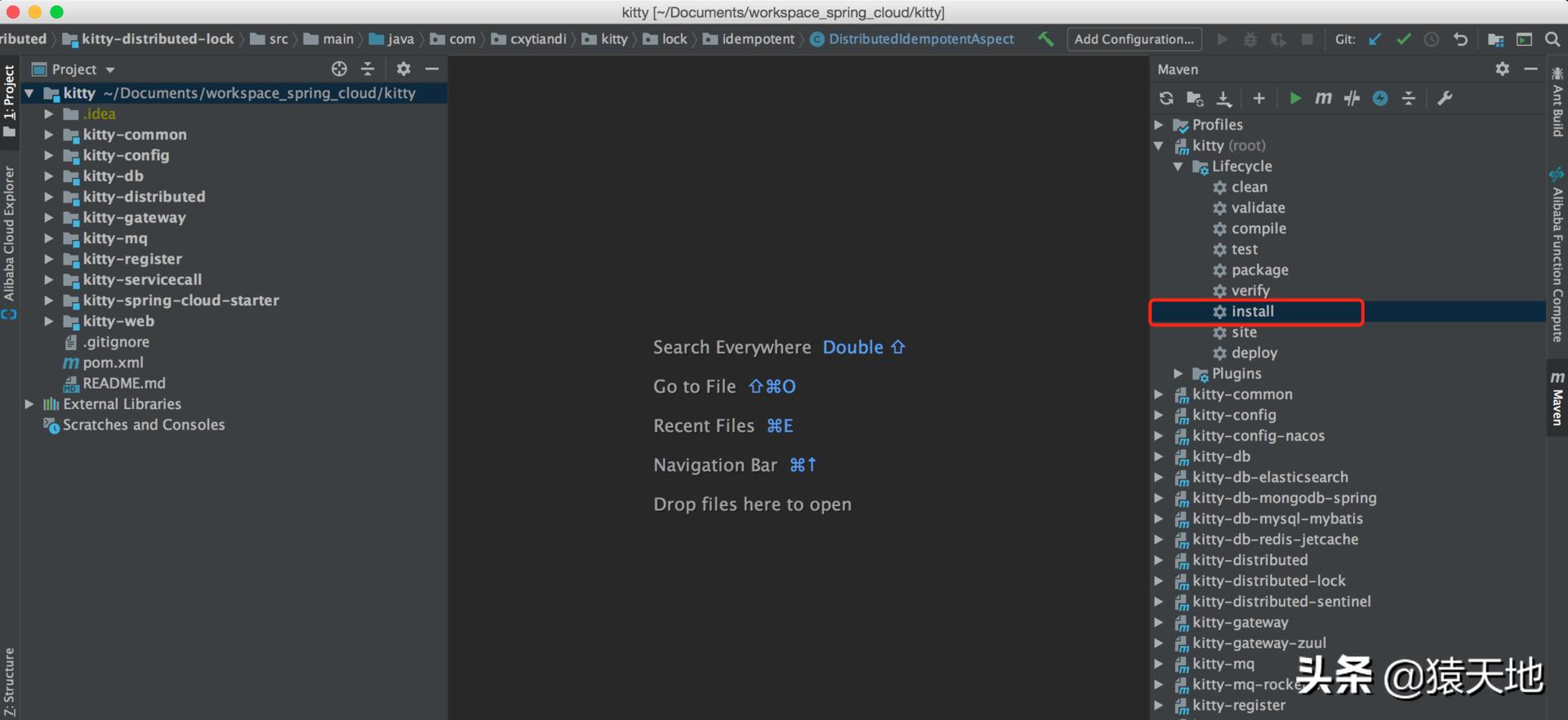The height and width of the screenshot is (720, 1568).
Task: Click the Git revert arrow icon
Action: pyautogui.click(x=1460, y=39)
